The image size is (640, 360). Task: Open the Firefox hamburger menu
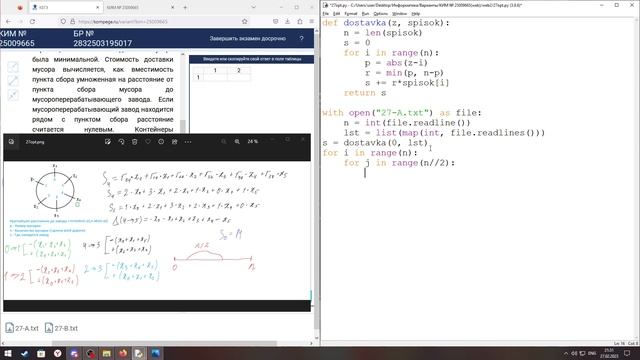pos(311,21)
